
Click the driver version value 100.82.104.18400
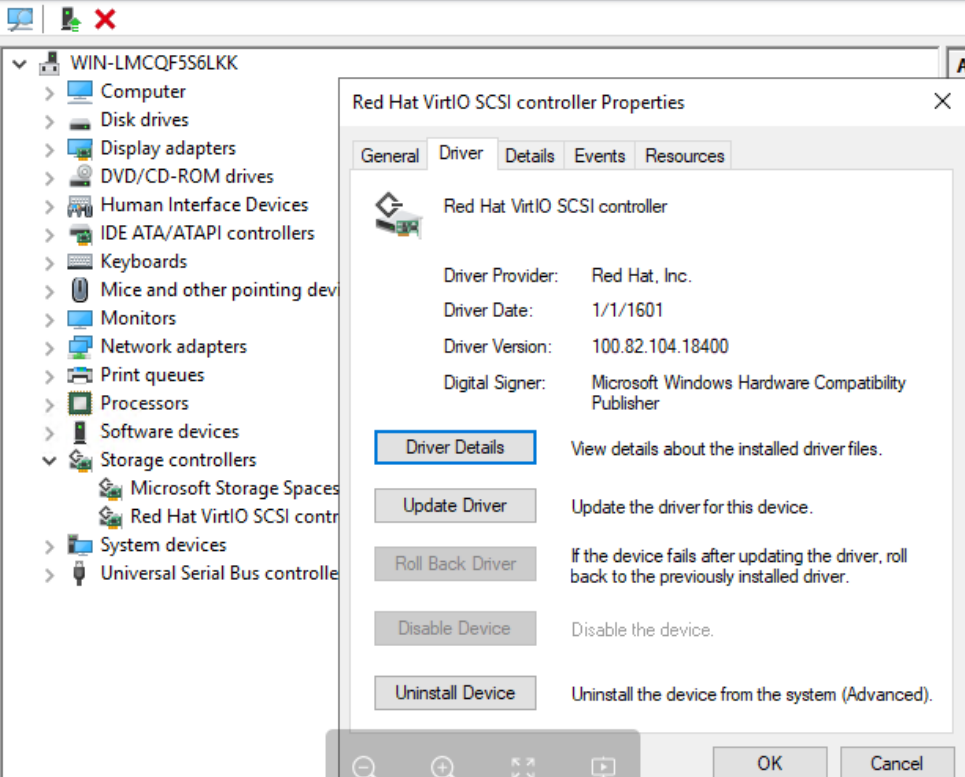point(660,346)
